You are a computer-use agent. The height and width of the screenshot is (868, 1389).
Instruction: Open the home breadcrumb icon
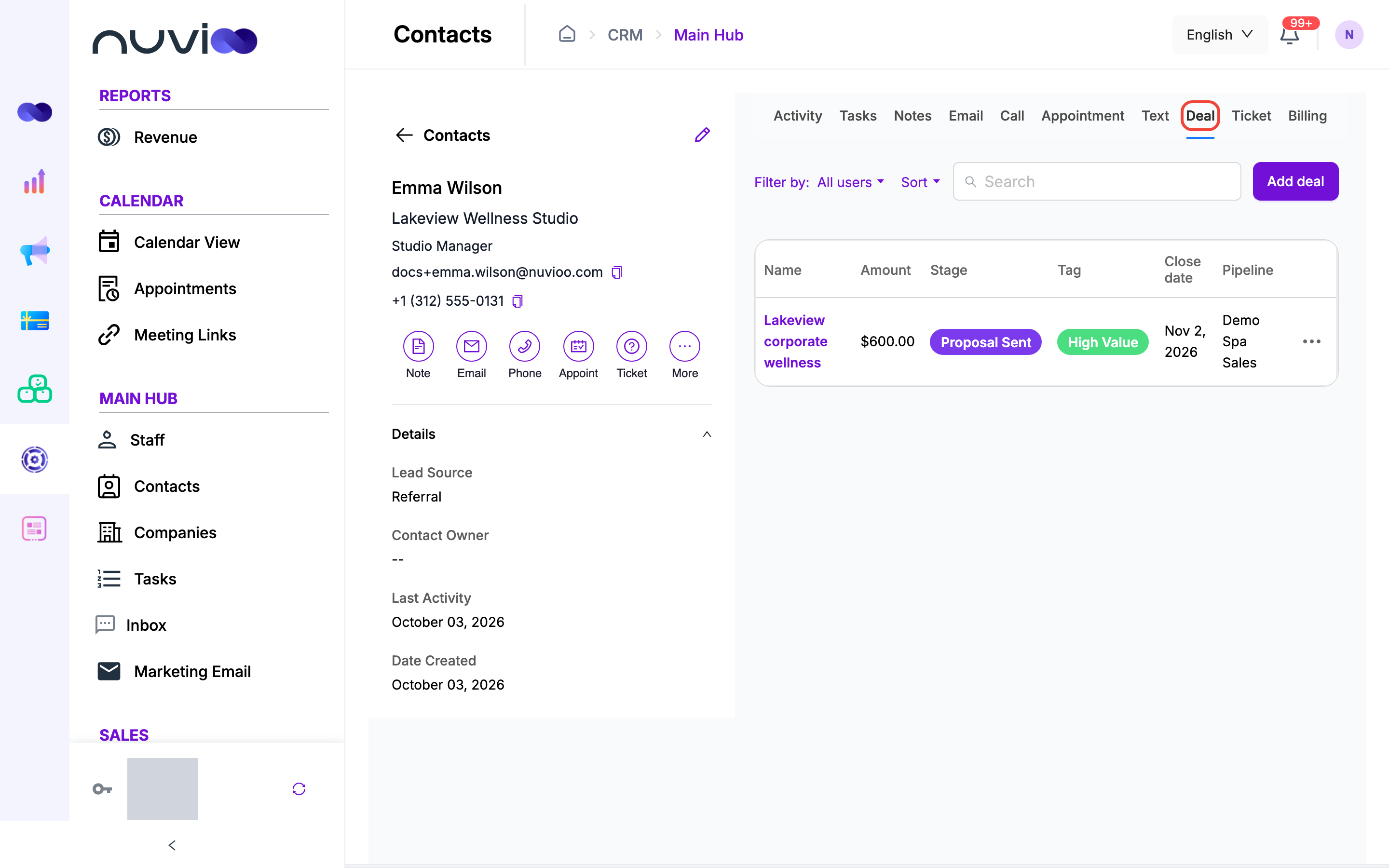pyautogui.click(x=567, y=34)
